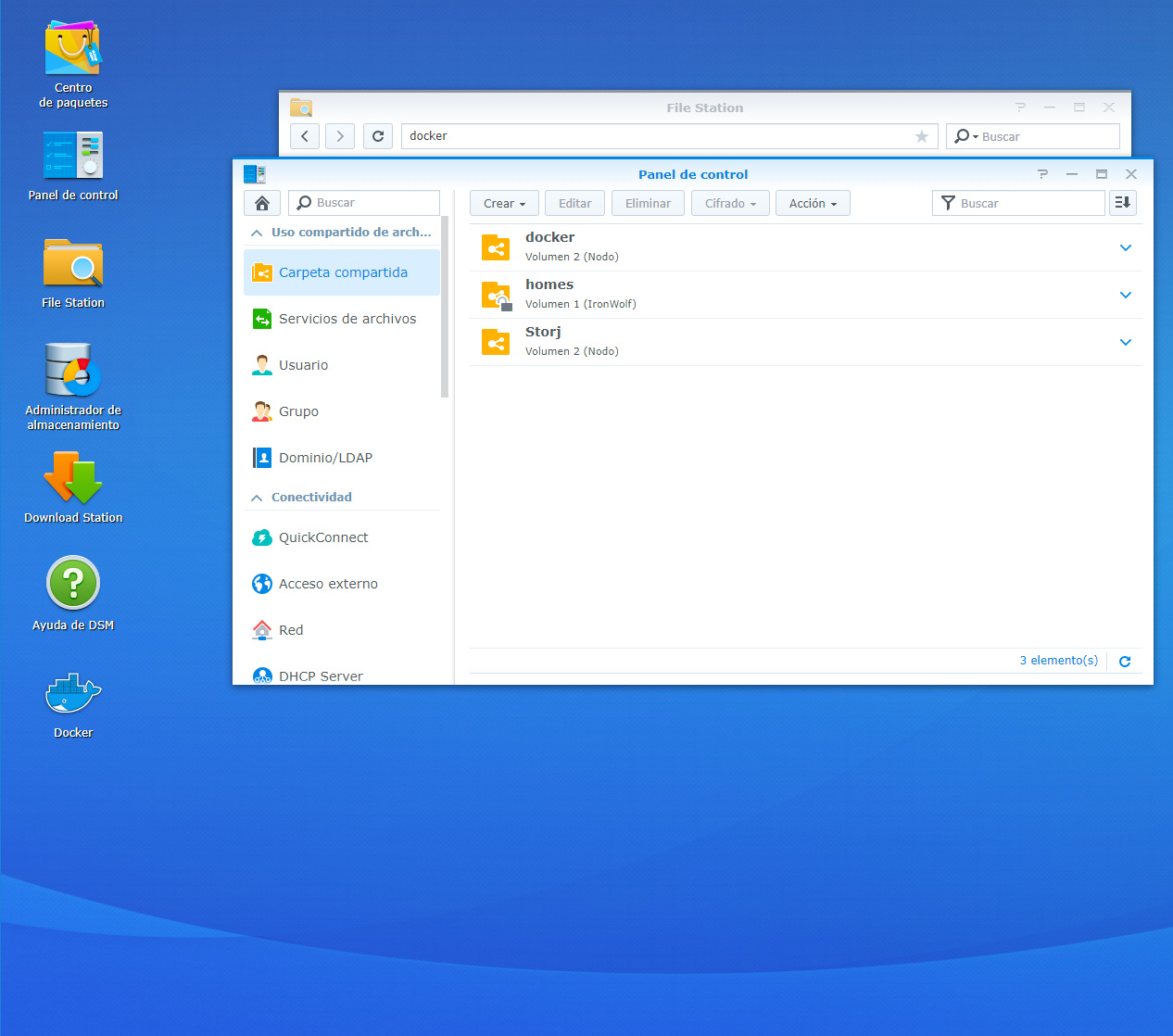The height and width of the screenshot is (1036, 1173).
Task: Refresh the shared folder list
Action: click(1125, 662)
